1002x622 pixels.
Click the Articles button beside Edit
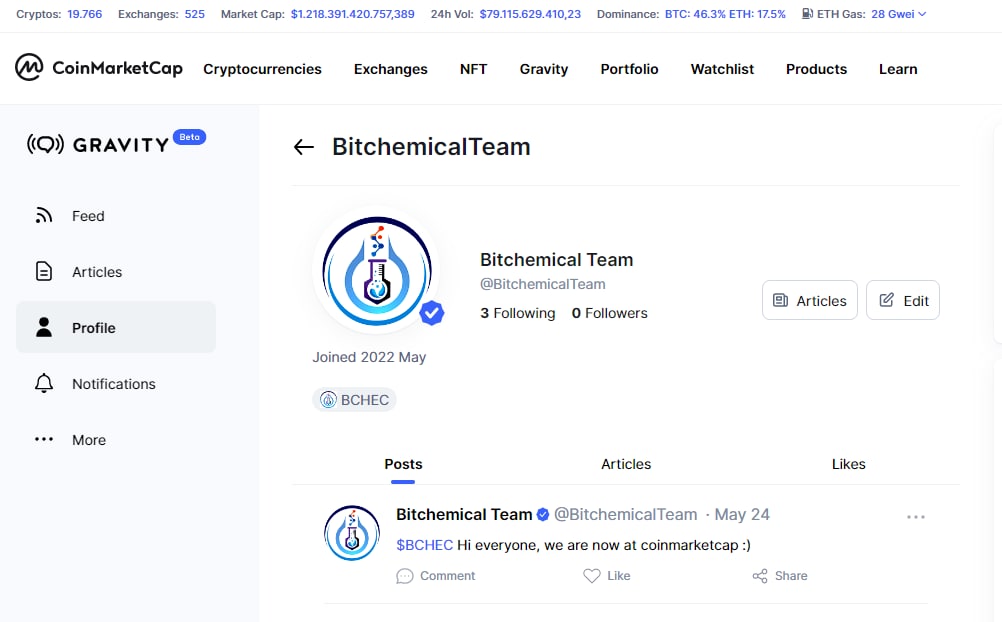point(810,300)
